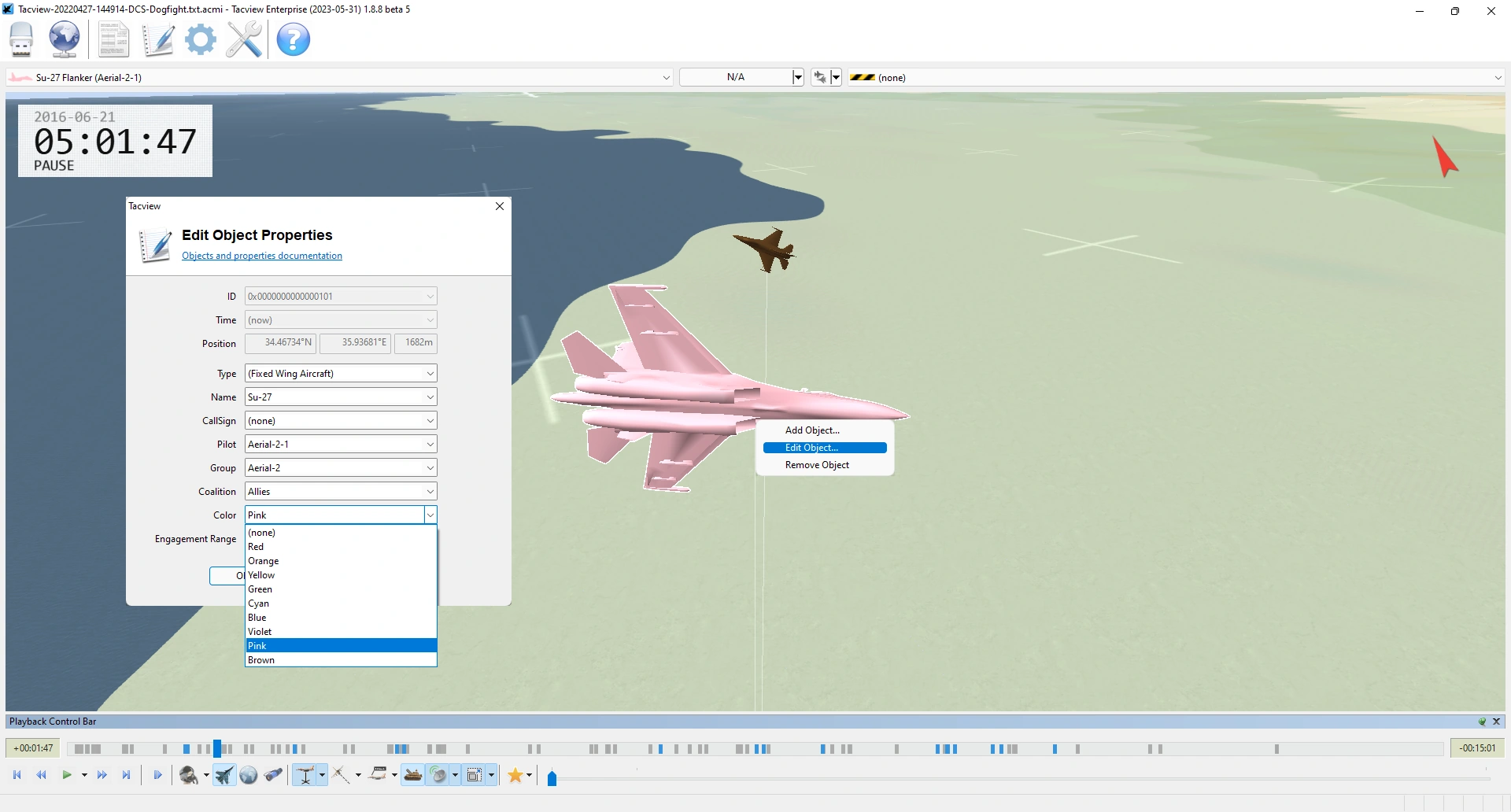The image size is (1511, 812).
Task: Open the secondary object (none) selector
Action: coord(1177,77)
